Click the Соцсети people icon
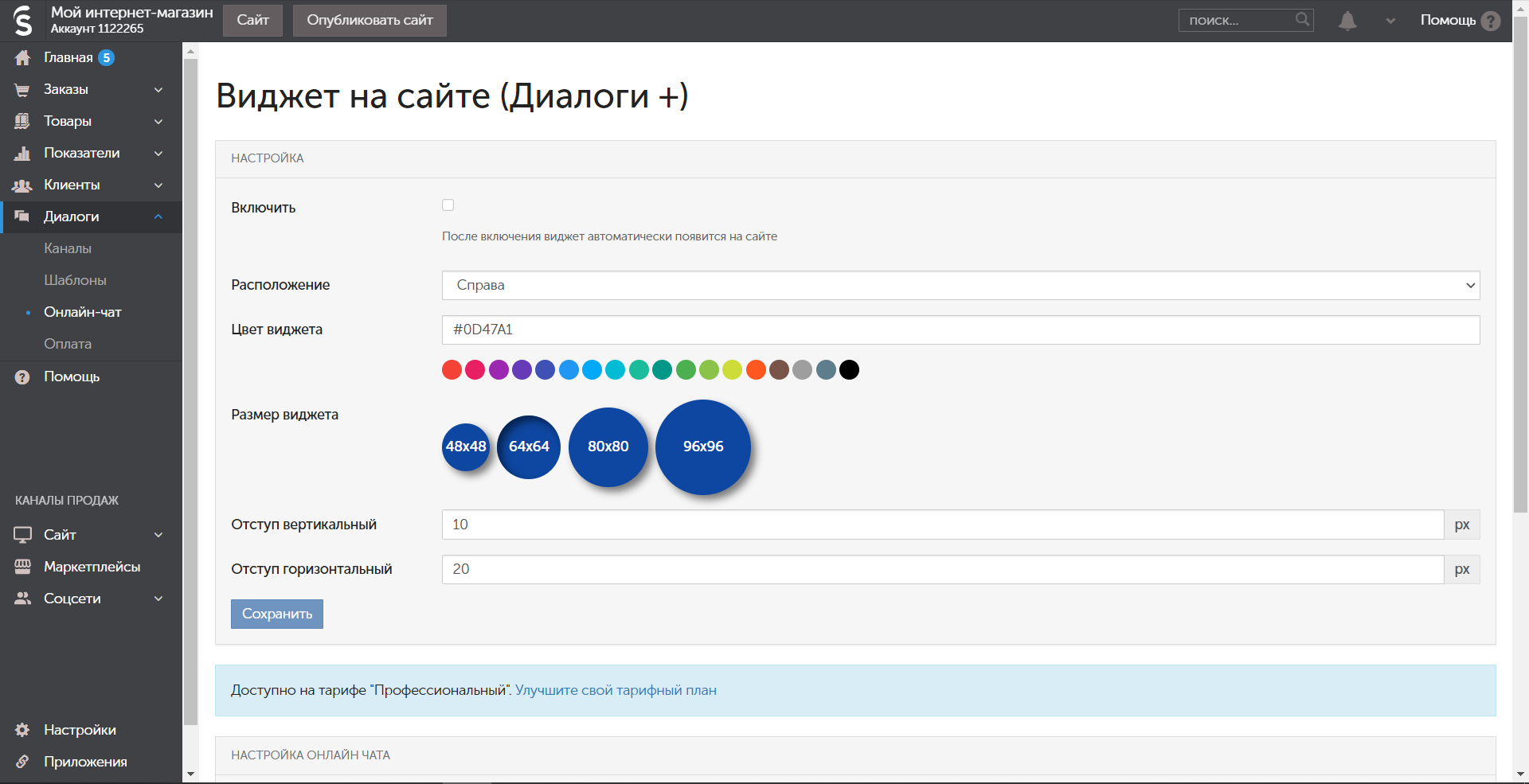The width and height of the screenshot is (1529, 784). point(22,599)
